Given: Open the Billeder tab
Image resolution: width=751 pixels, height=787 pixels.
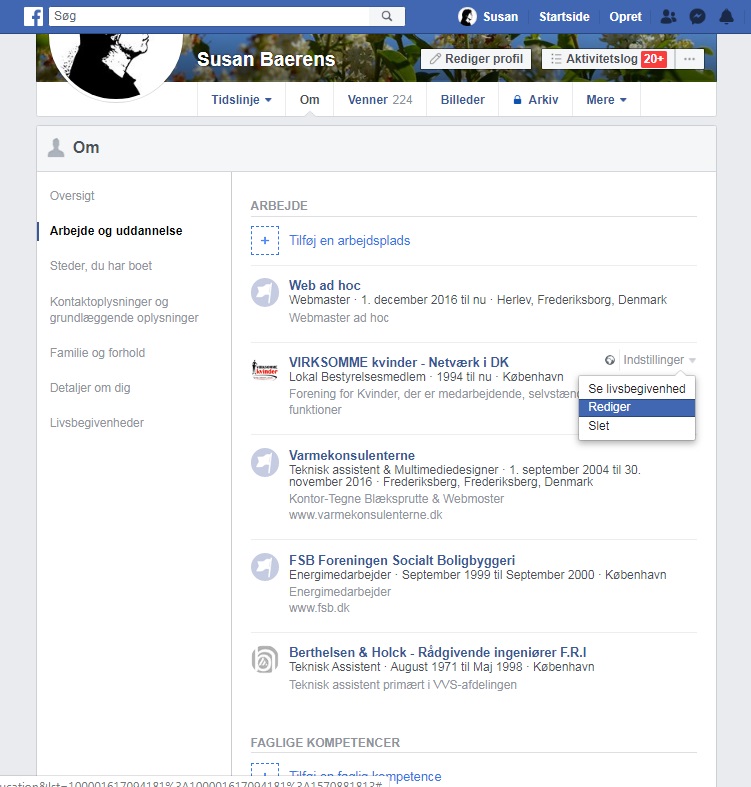Looking at the screenshot, I should (462, 99).
